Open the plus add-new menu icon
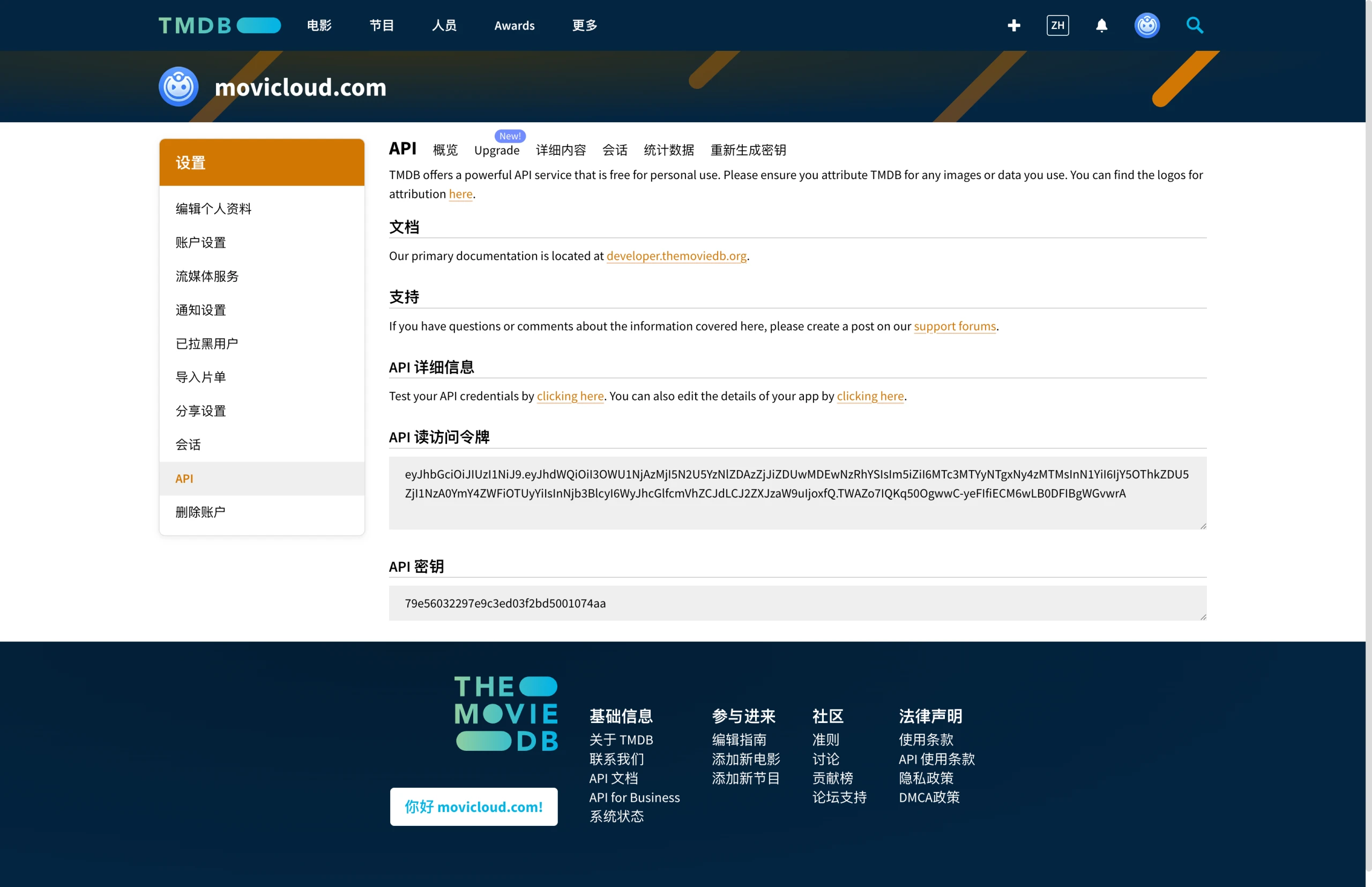 pos(1014,25)
